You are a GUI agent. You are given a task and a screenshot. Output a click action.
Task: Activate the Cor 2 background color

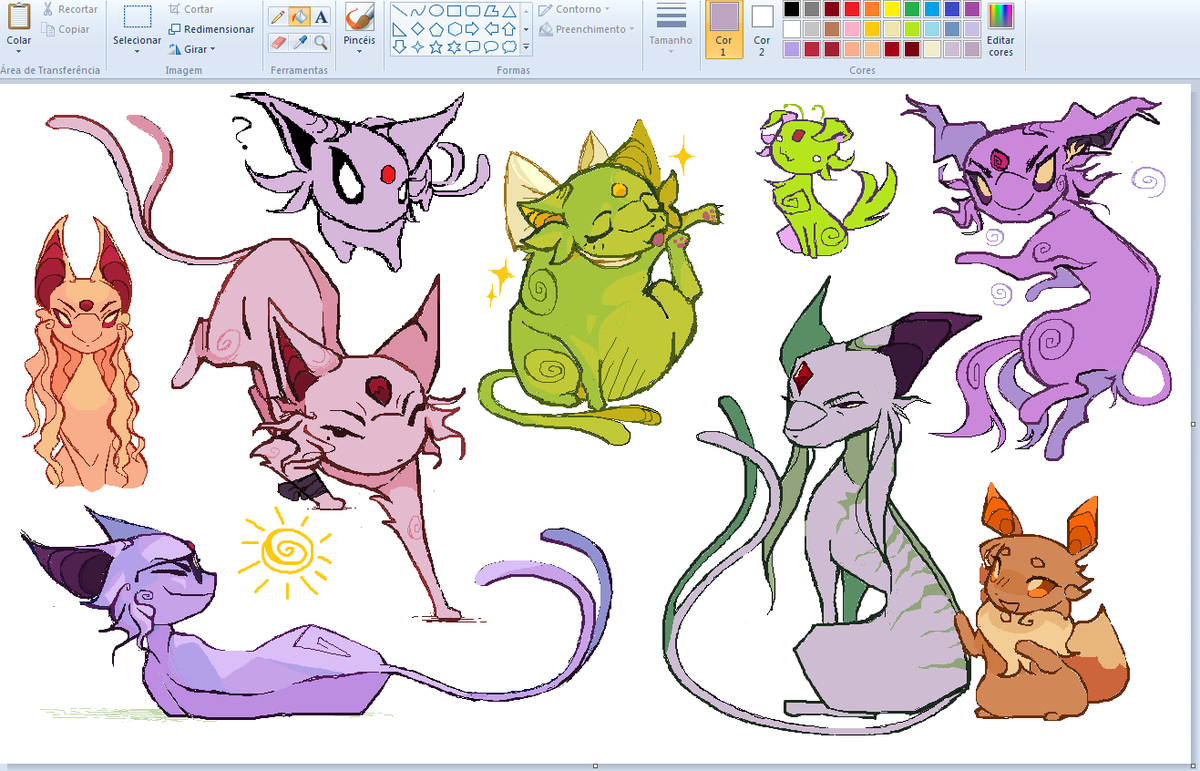coord(762,30)
